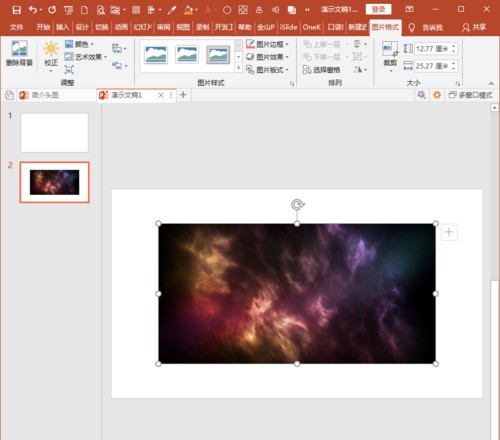Viewport: 500px width, 440px height.
Task: Toggle multi-window mode (多窗口模式)
Action: click(470, 95)
